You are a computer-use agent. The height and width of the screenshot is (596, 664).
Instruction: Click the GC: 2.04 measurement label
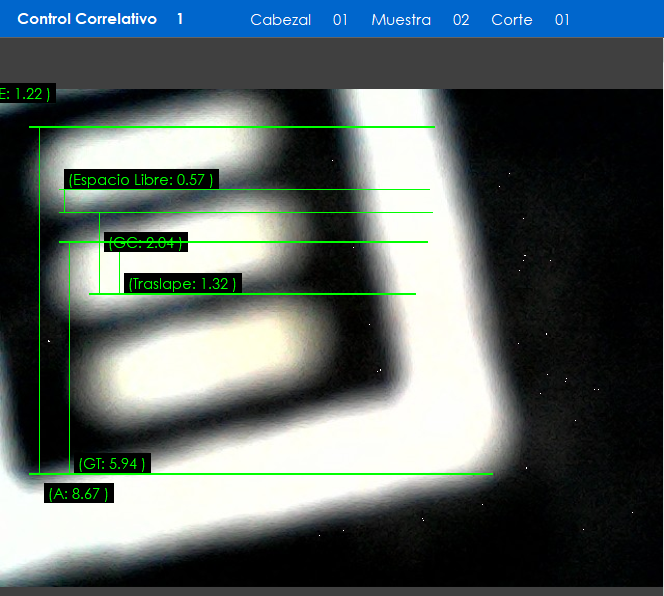point(146,243)
